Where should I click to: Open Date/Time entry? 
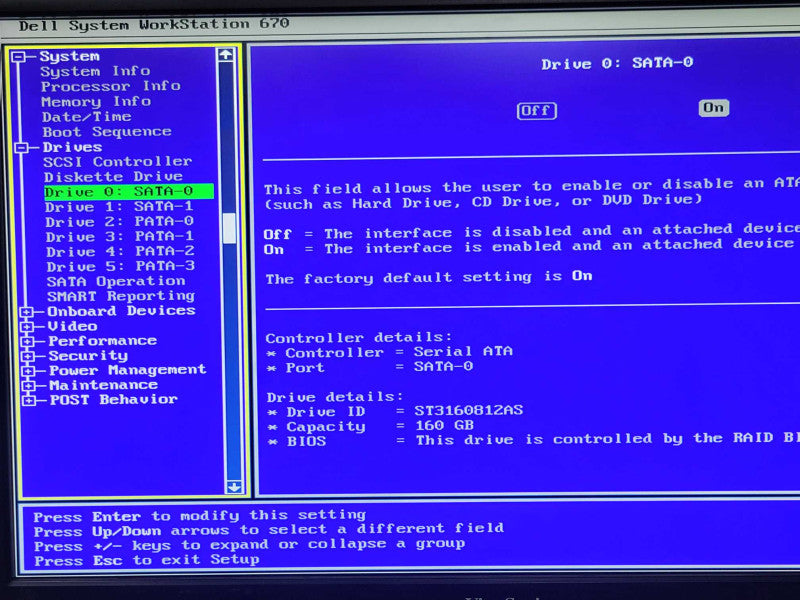87,117
